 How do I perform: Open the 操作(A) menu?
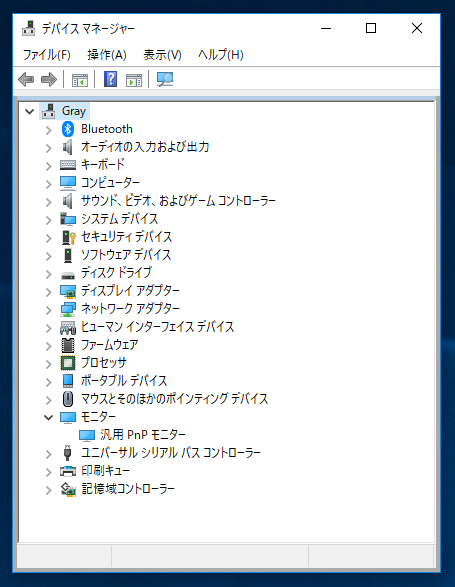(107, 55)
